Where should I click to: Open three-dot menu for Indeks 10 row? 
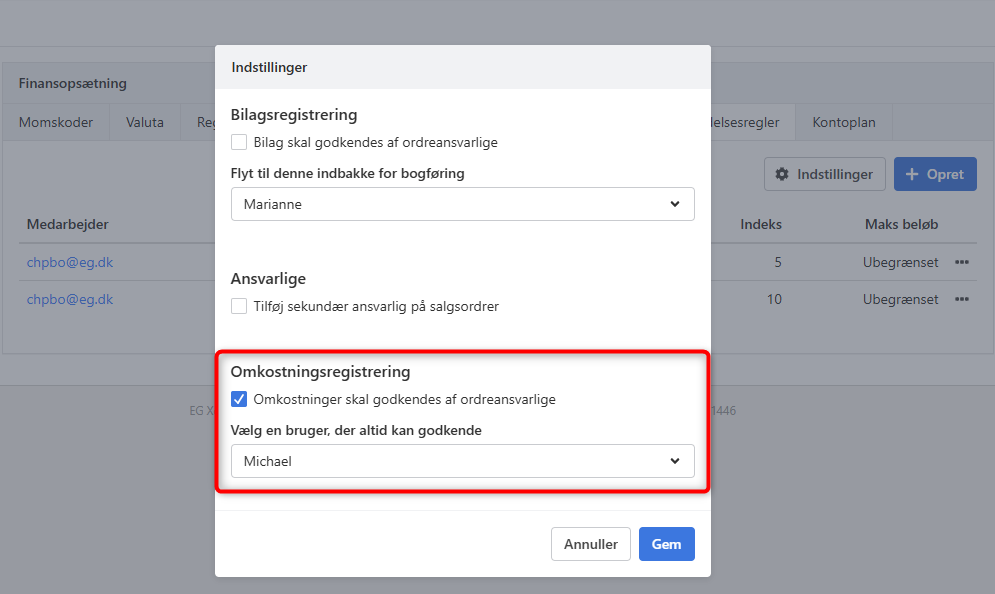[962, 299]
